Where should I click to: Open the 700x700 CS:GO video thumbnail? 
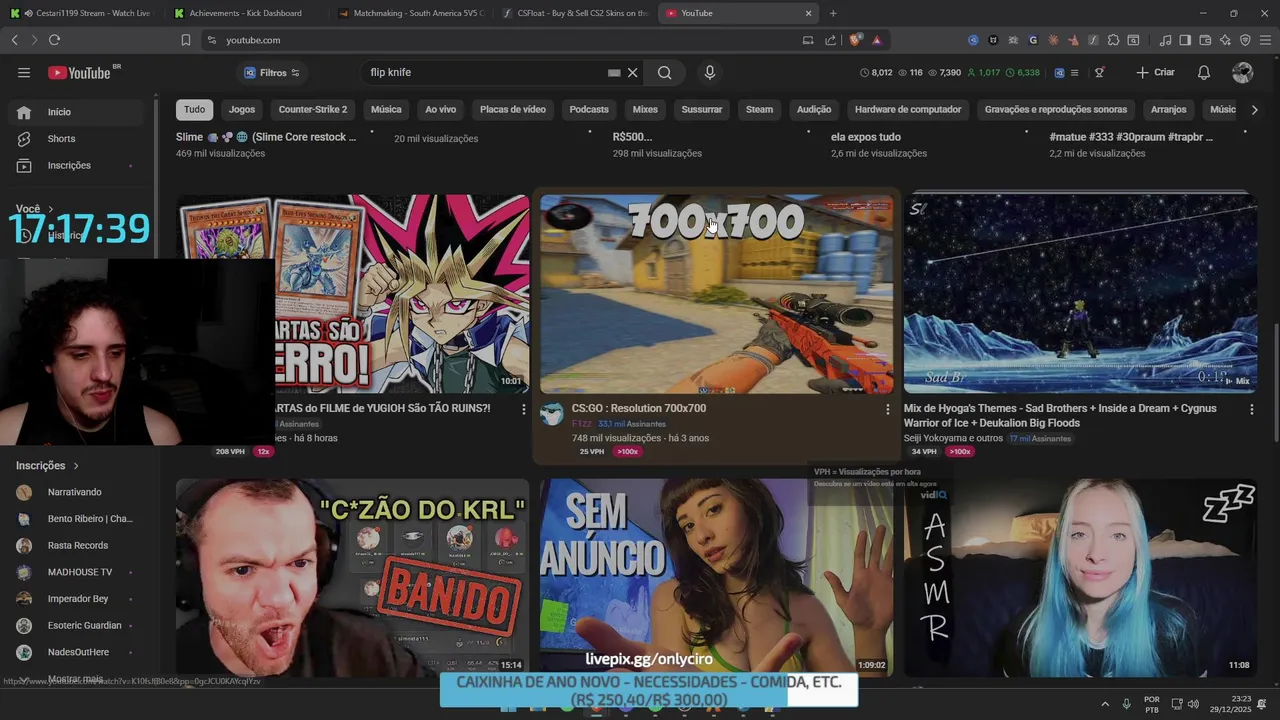click(x=716, y=294)
